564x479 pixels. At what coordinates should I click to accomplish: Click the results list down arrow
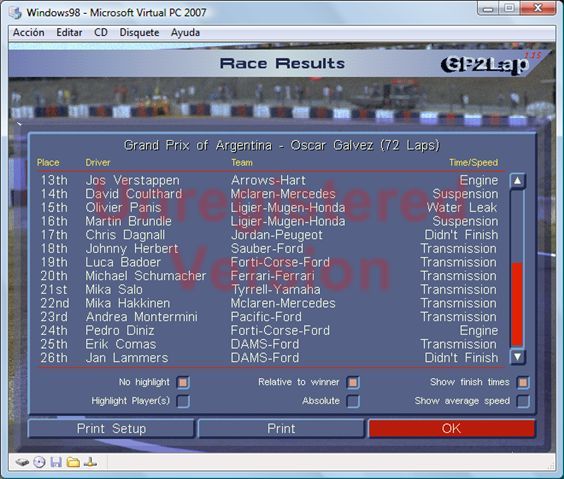pos(517,357)
